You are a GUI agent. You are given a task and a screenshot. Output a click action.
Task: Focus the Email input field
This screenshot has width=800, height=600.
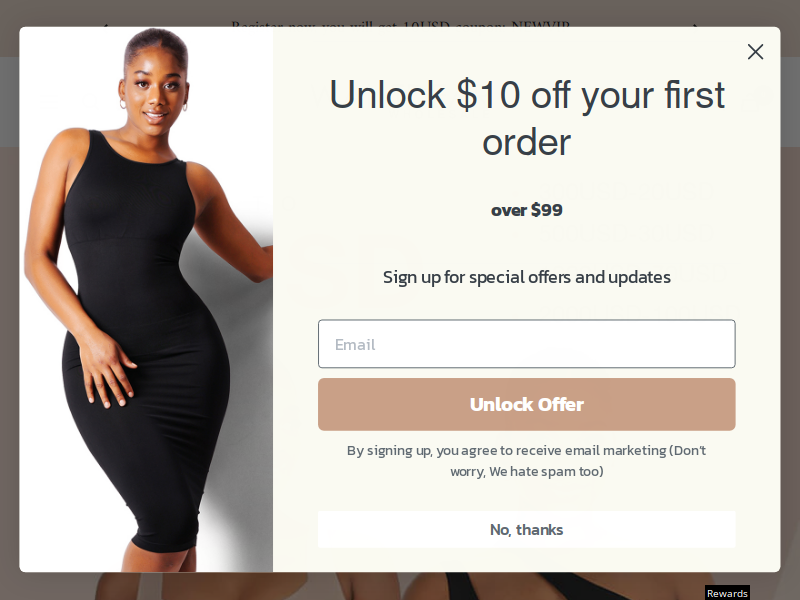tap(527, 344)
